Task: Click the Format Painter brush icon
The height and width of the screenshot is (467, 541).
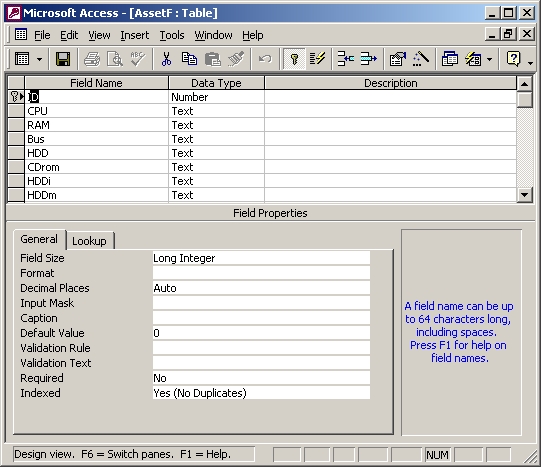Action: coord(236,59)
